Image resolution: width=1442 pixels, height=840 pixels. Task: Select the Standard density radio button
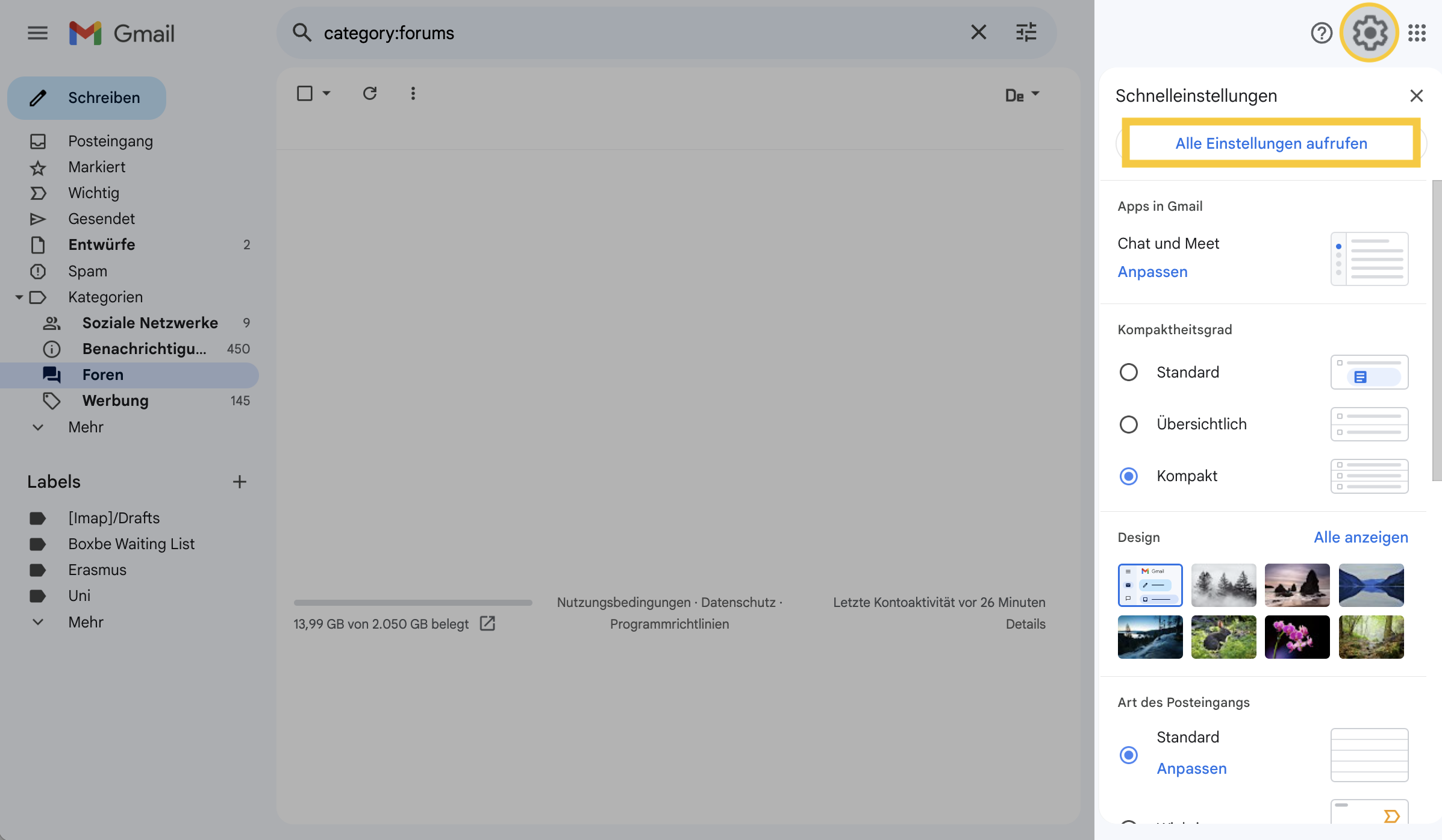(1128, 371)
